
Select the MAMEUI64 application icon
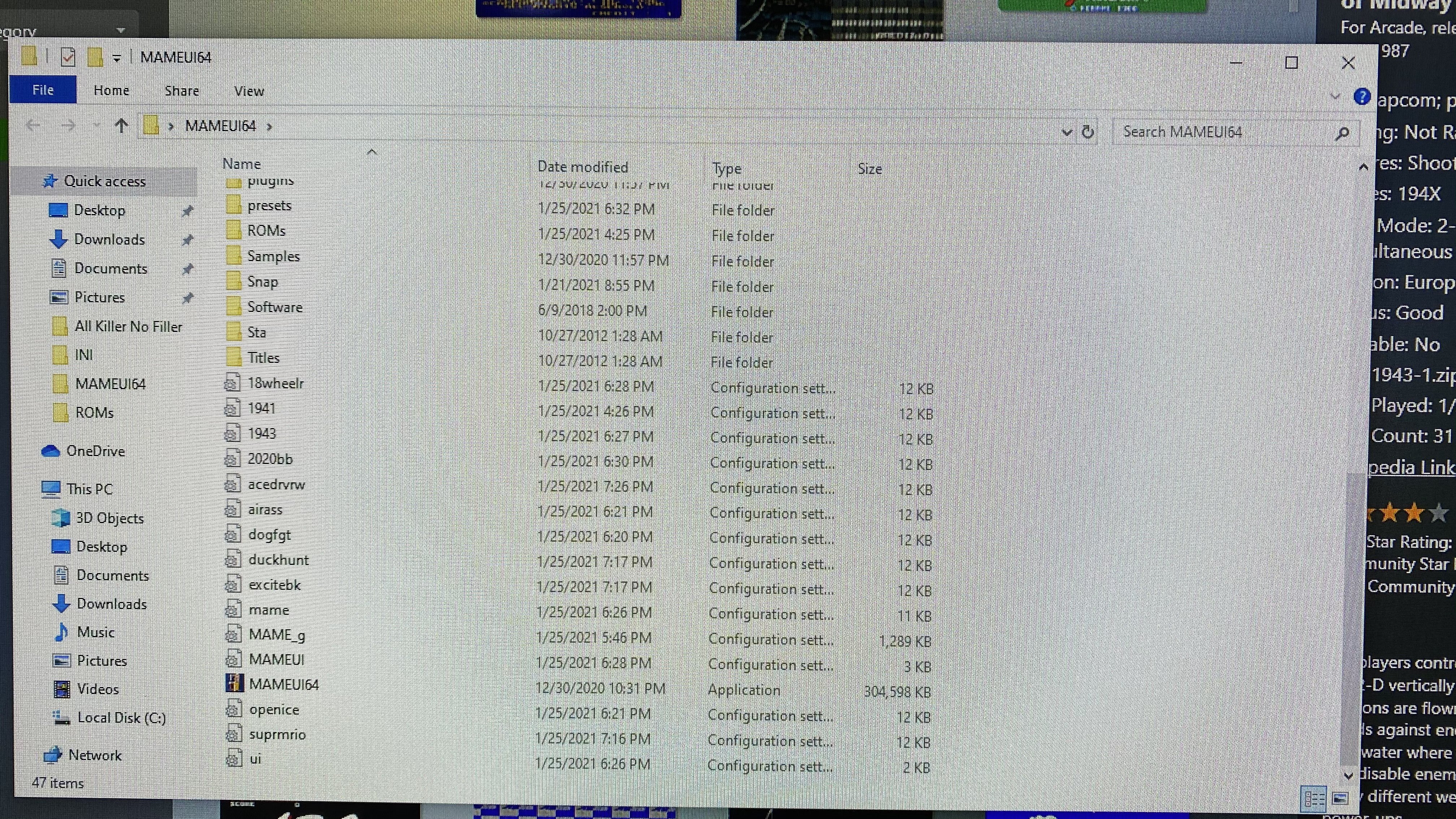[235, 683]
